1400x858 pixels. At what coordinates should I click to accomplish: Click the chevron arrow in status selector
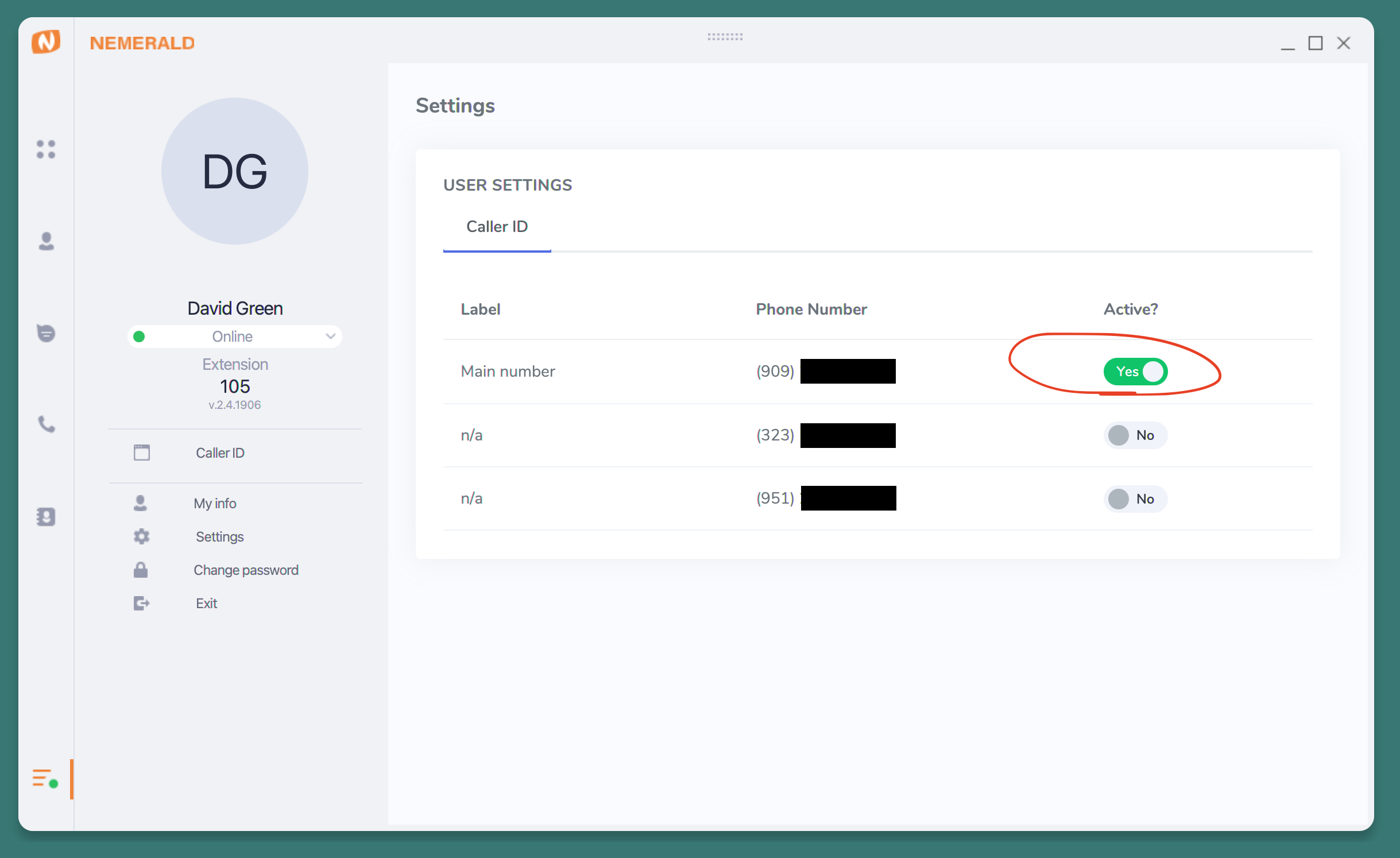330,337
